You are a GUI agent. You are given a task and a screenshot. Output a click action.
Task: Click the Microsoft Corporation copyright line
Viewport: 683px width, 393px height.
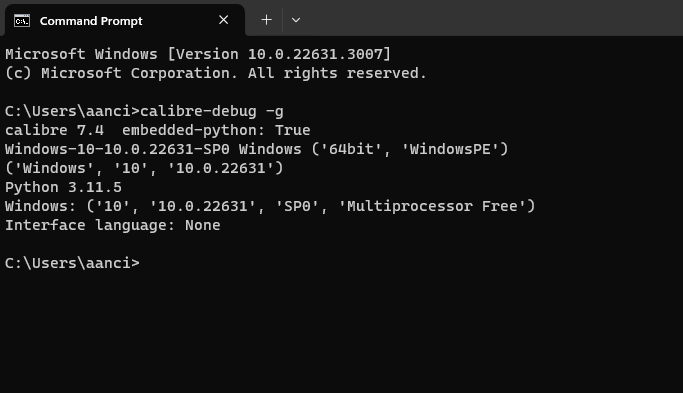(216, 73)
